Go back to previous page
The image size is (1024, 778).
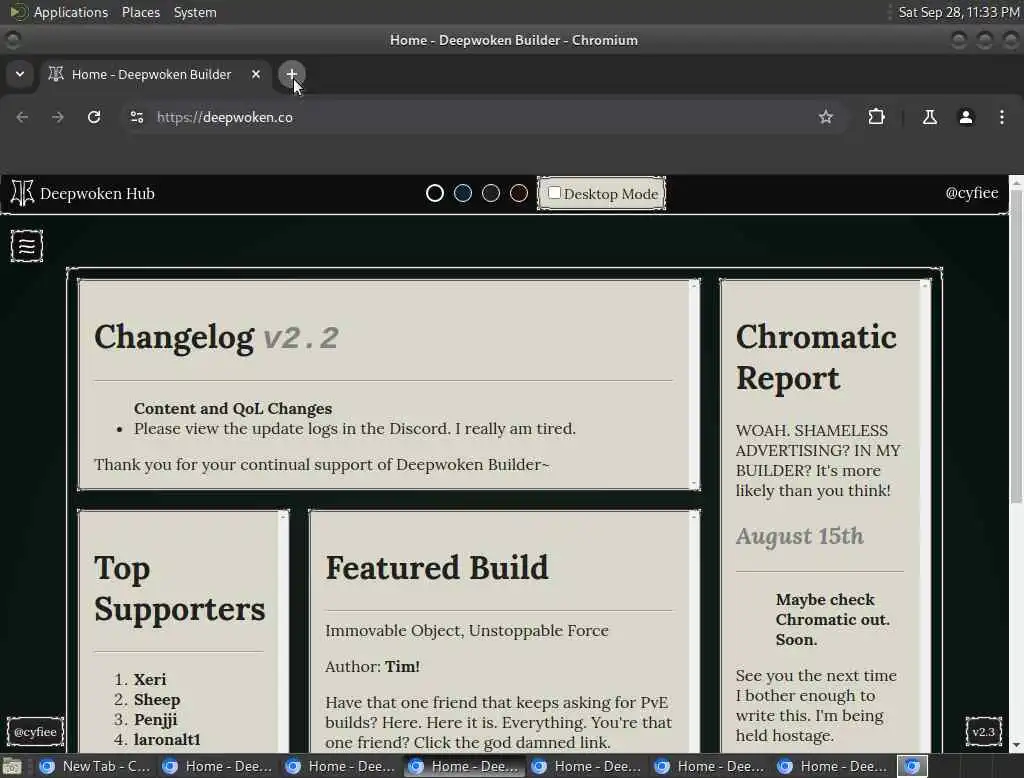click(22, 117)
